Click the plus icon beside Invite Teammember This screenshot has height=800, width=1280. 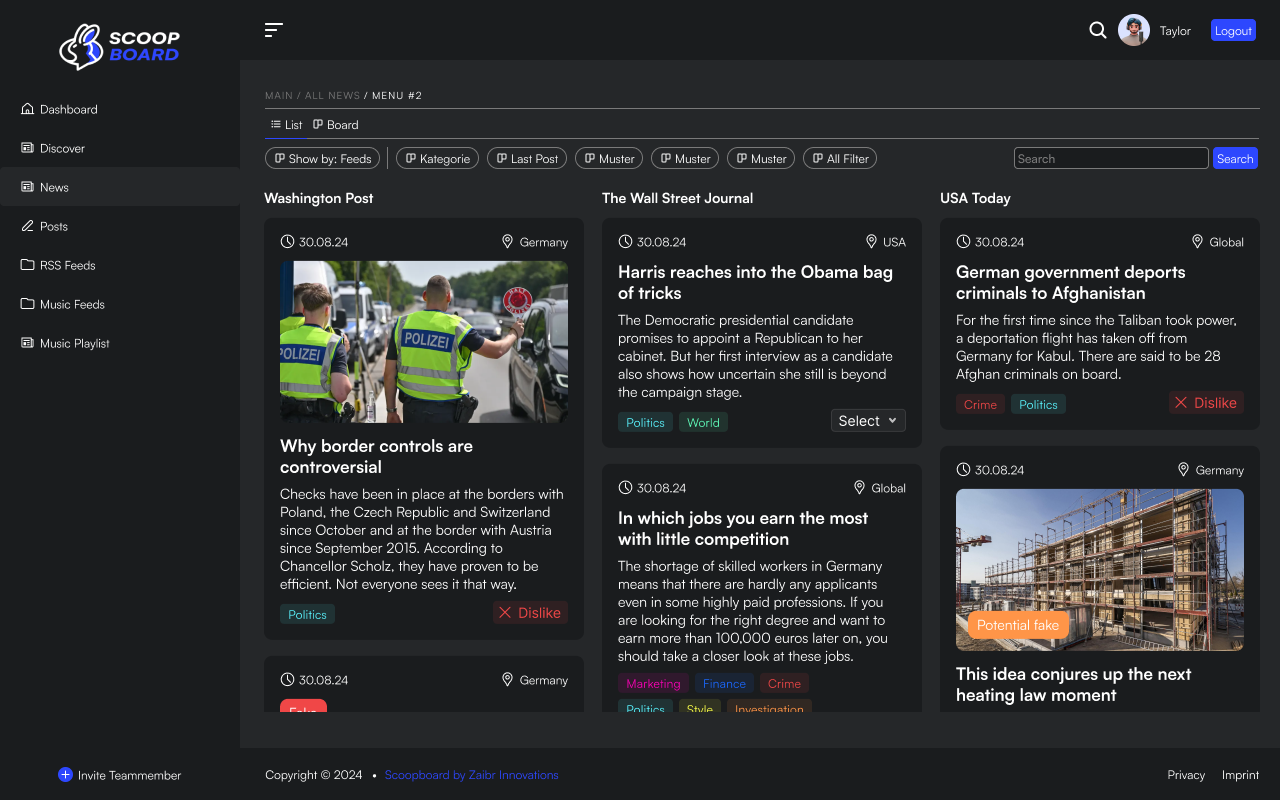point(65,775)
